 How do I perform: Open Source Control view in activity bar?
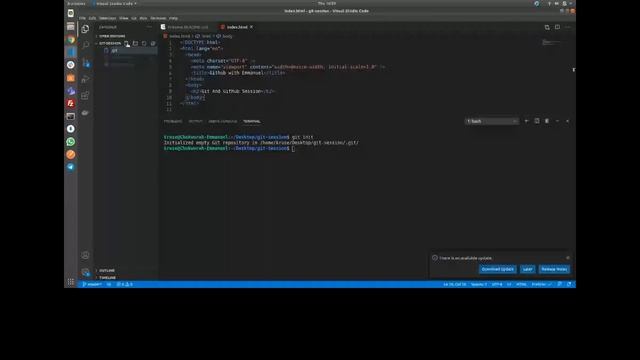coord(85,62)
